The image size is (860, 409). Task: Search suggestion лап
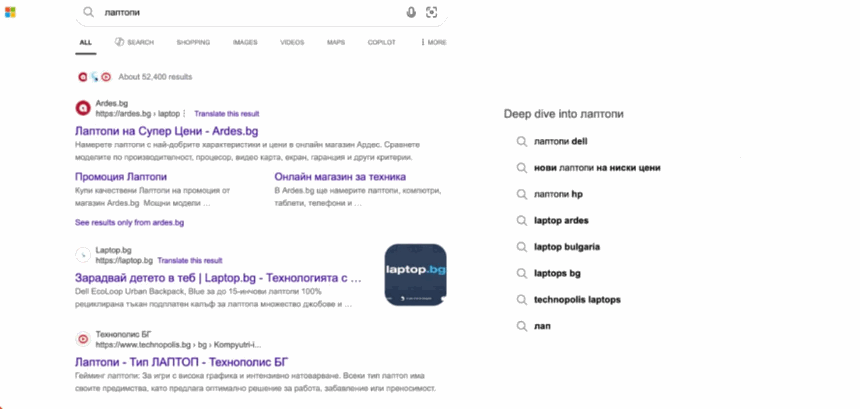point(542,326)
